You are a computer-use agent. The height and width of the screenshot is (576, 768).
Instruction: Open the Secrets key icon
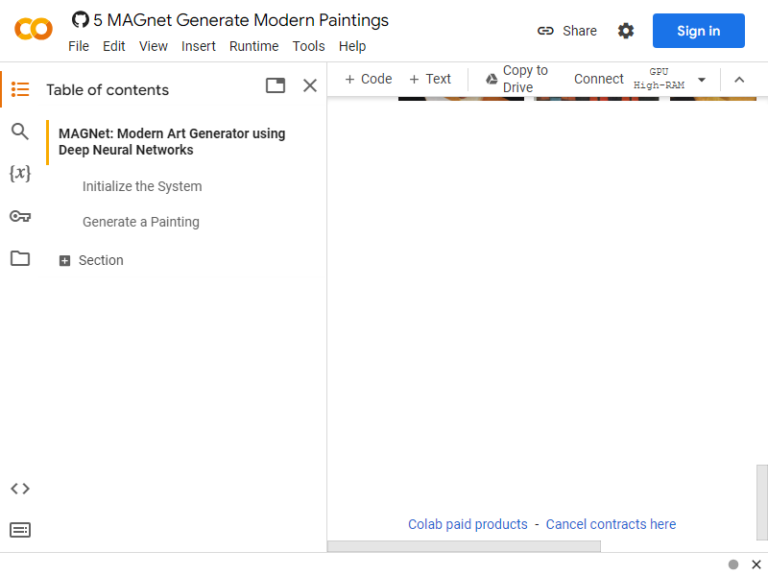coord(20,216)
